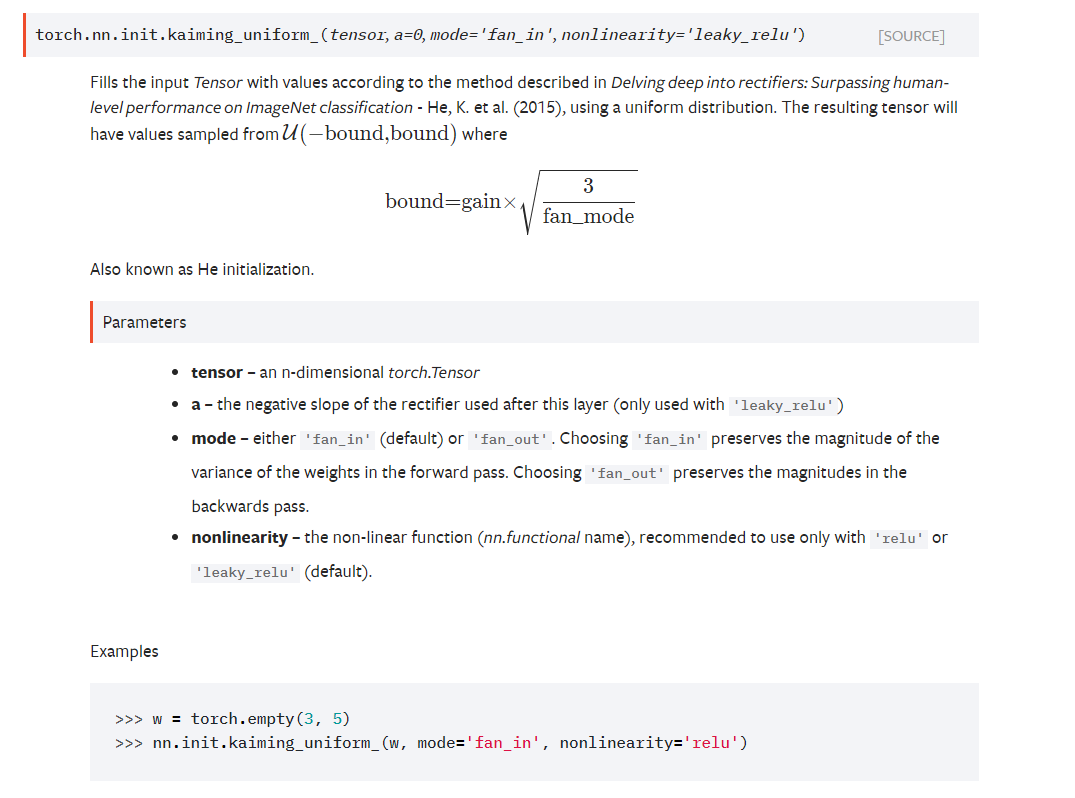
Task: Click 'fan_out' code before 'preserves the magnitudes'
Action: click(627, 473)
